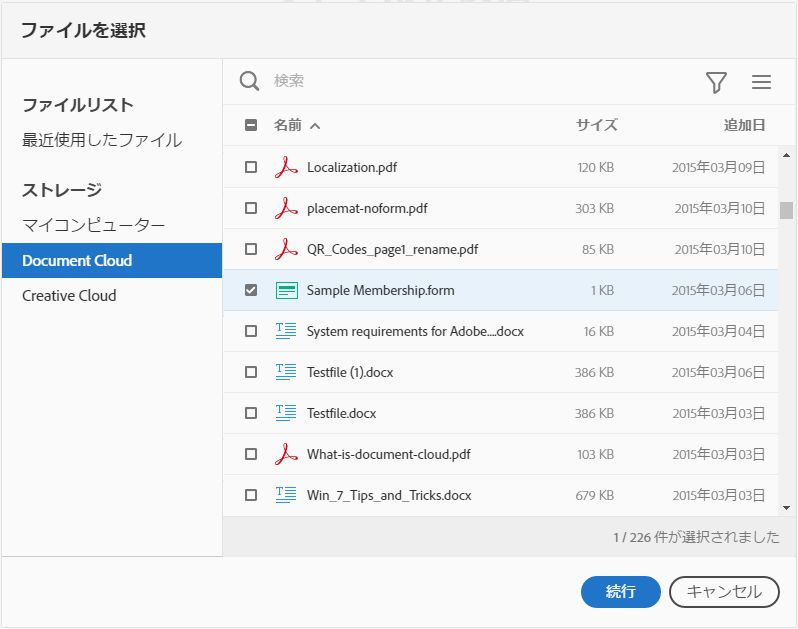Select the Localization.pdf file name
The height and width of the screenshot is (629, 798).
(352, 167)
